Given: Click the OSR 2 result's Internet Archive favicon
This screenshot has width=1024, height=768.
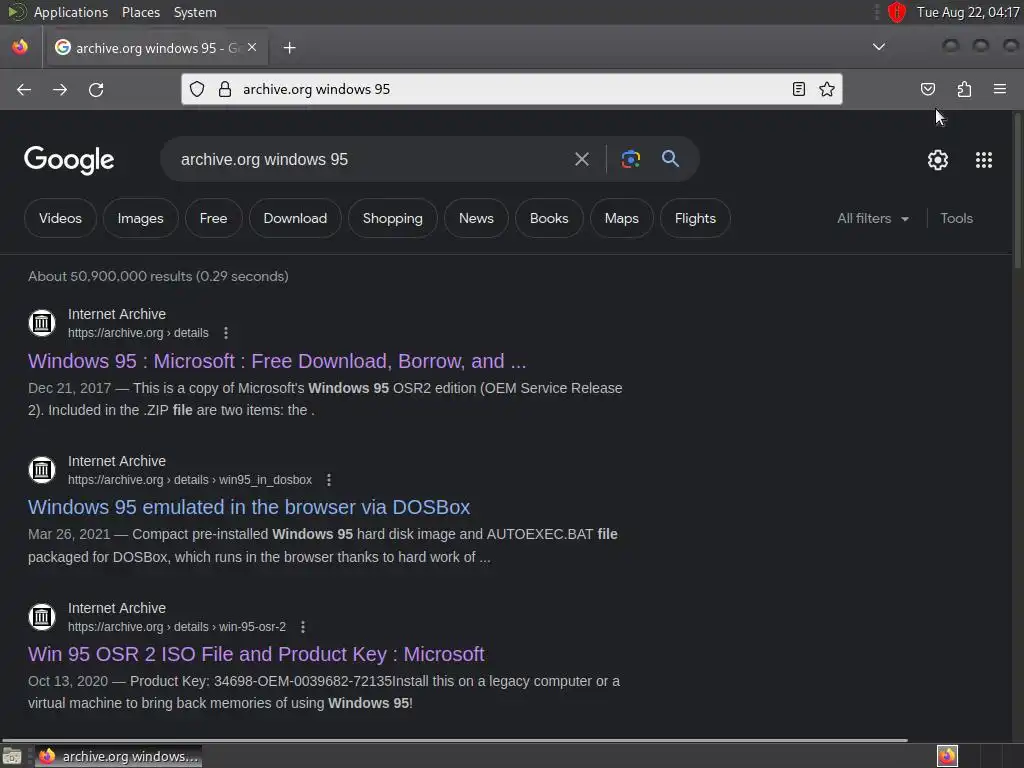Looking at the screenshot, I should pyautogui.click(x=42, y=616).
